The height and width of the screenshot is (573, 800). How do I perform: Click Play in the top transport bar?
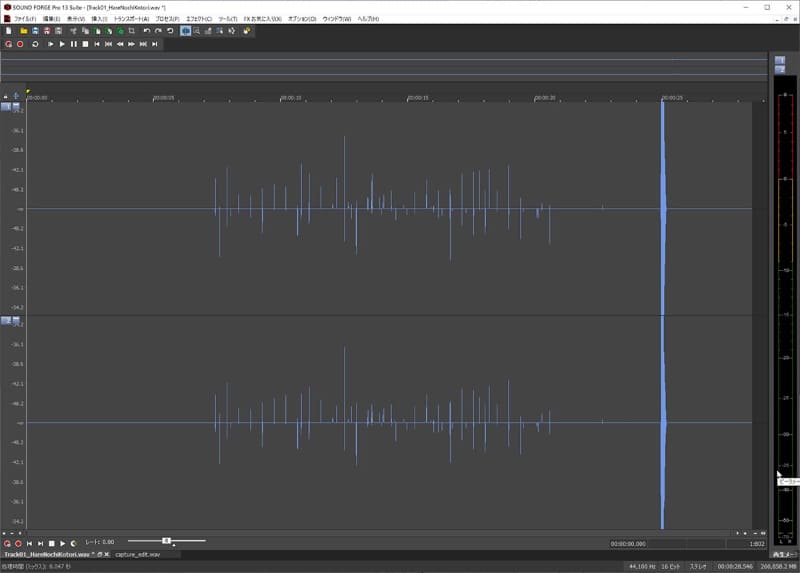tap(62, 44)
